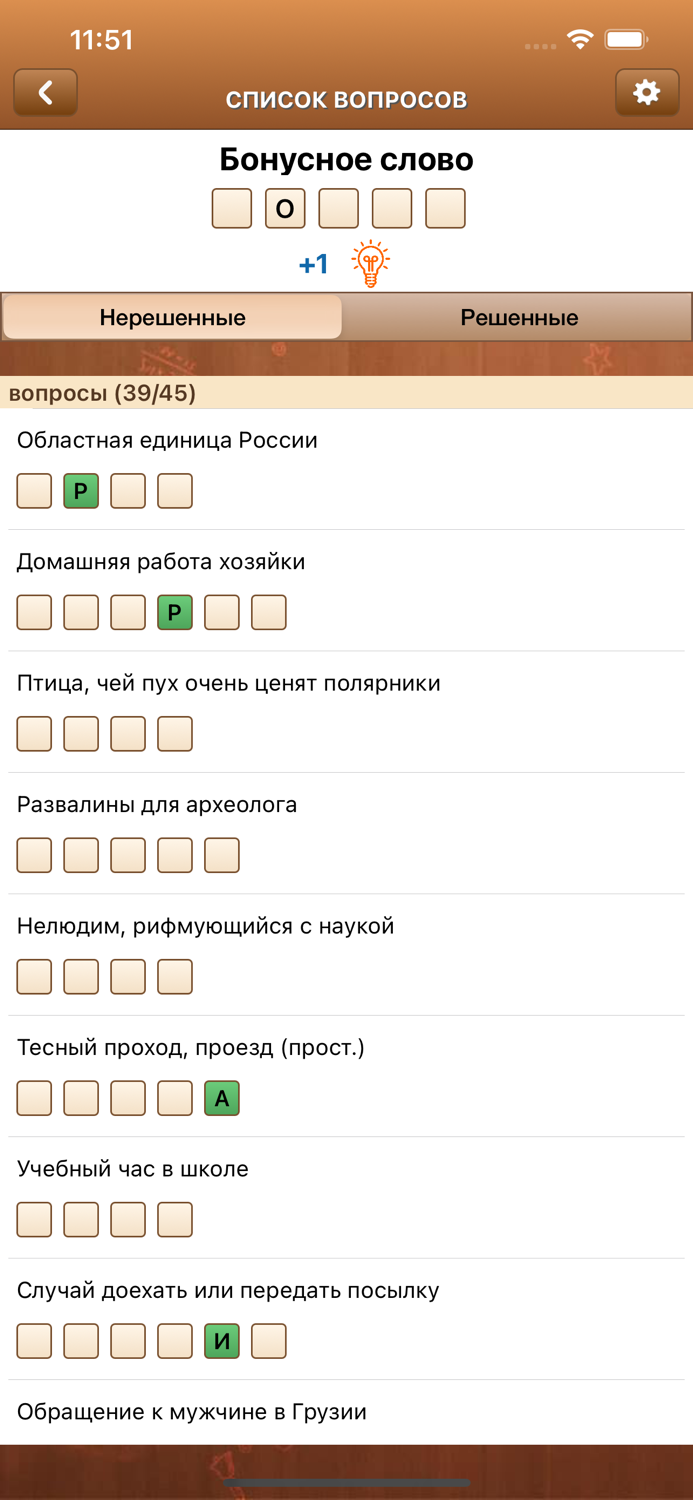Tap the green Р tile under 'Областная единица России'
This screenshot has height=1500, width=693.
(80, 491)
